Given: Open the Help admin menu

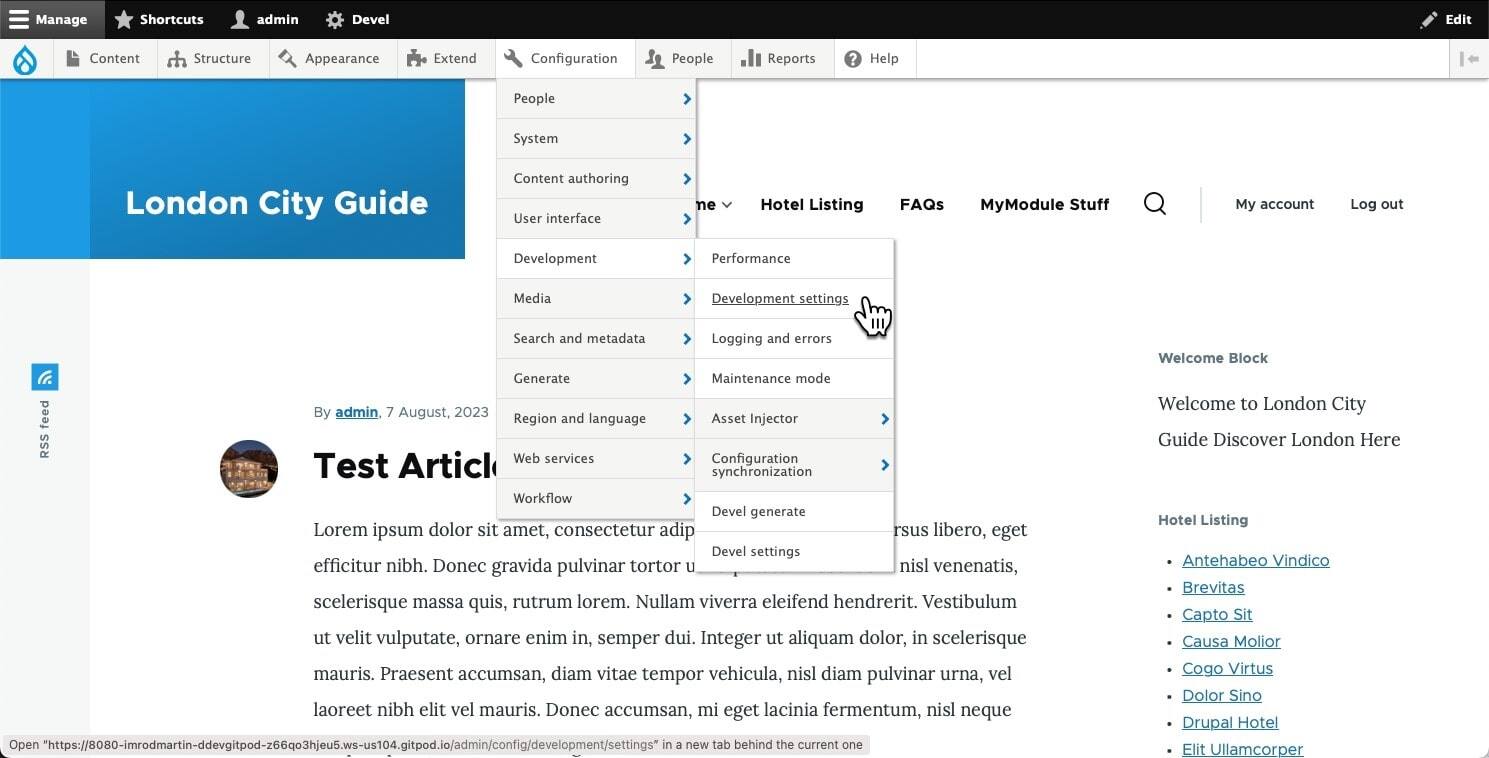Looking at the screenshot, I should (872, 59).
